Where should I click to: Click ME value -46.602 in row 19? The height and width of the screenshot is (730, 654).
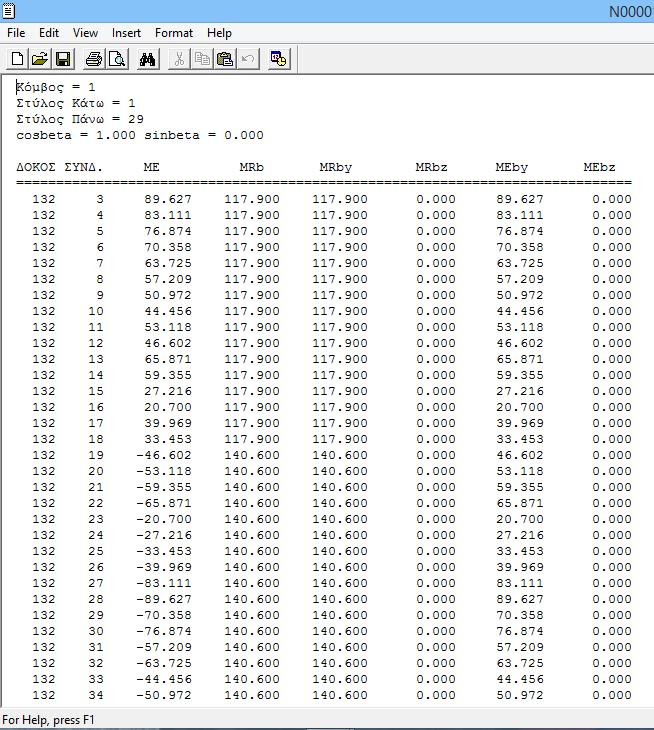pos(164,455)
